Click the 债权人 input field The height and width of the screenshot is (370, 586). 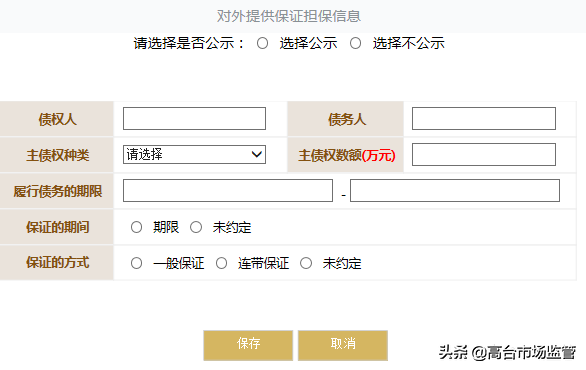194,118
